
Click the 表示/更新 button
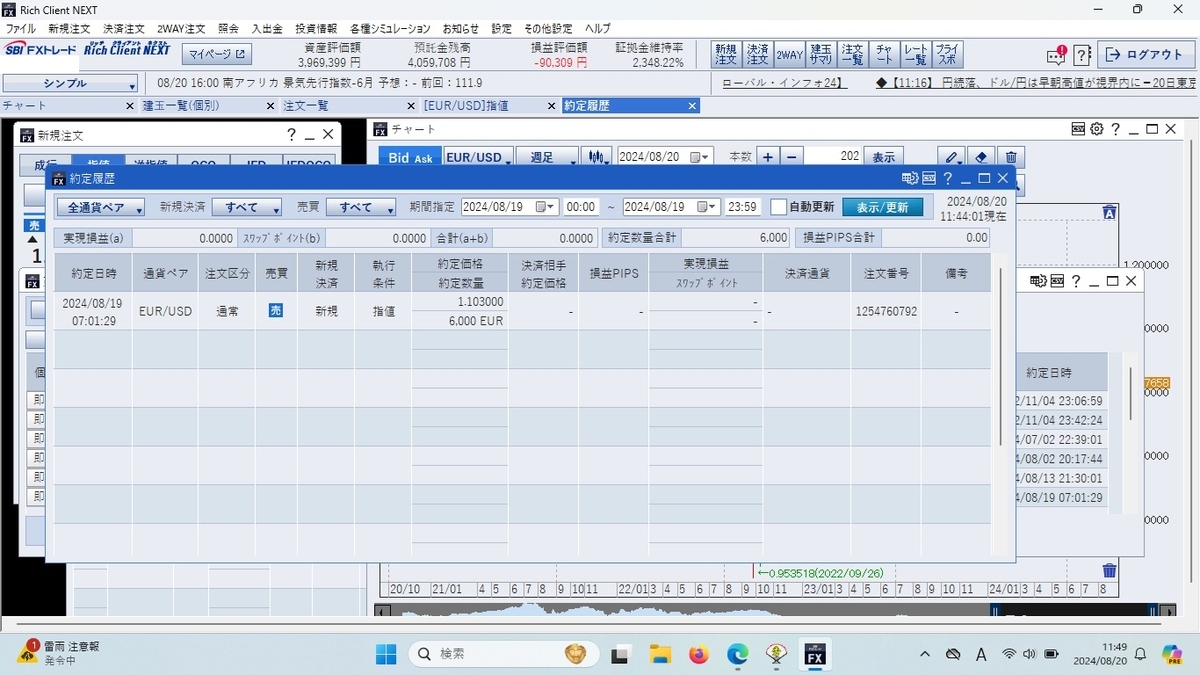(x=883, y=207)
